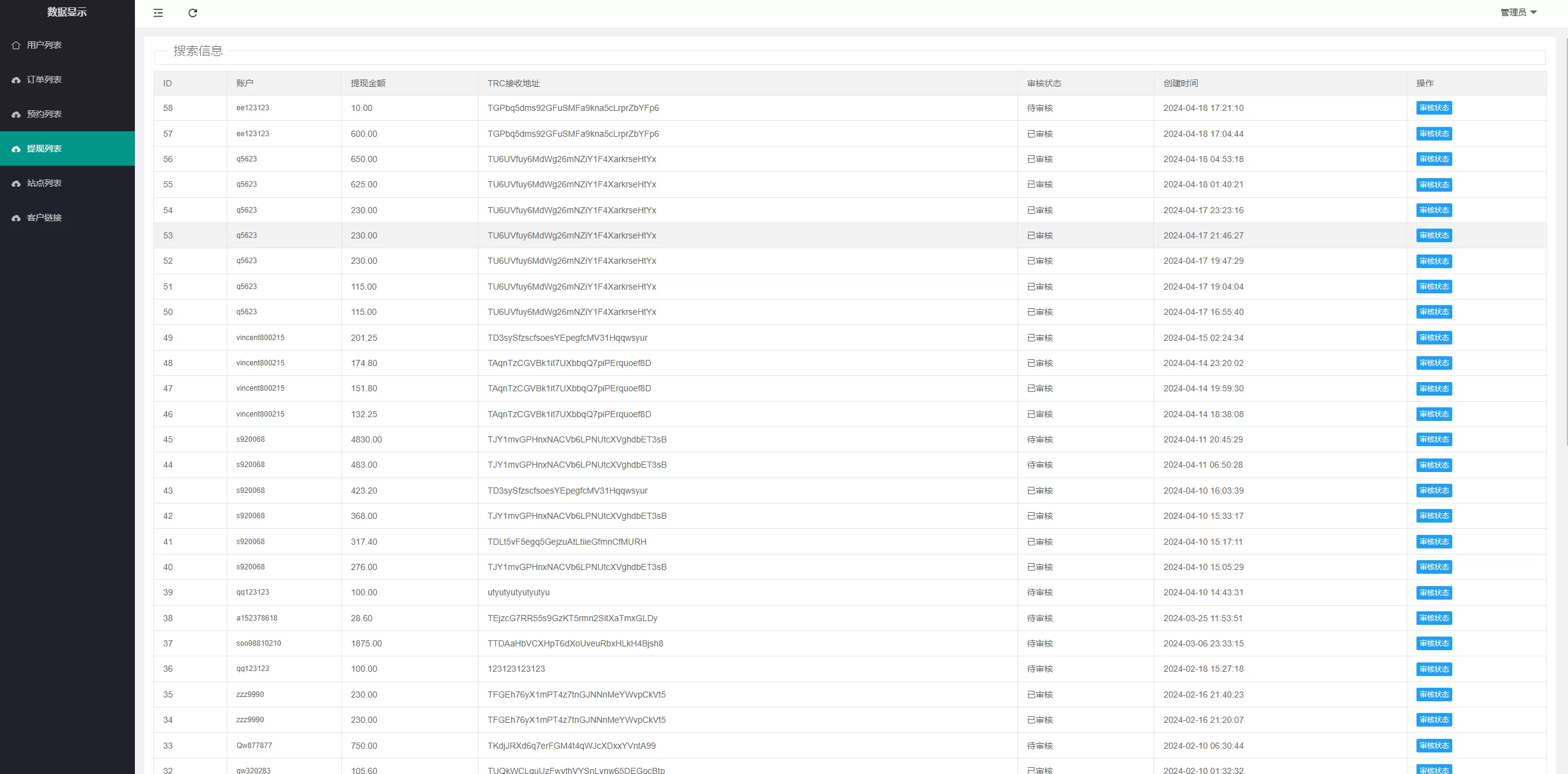Click 审核状态 button for row ID 38

point(1434,618)
